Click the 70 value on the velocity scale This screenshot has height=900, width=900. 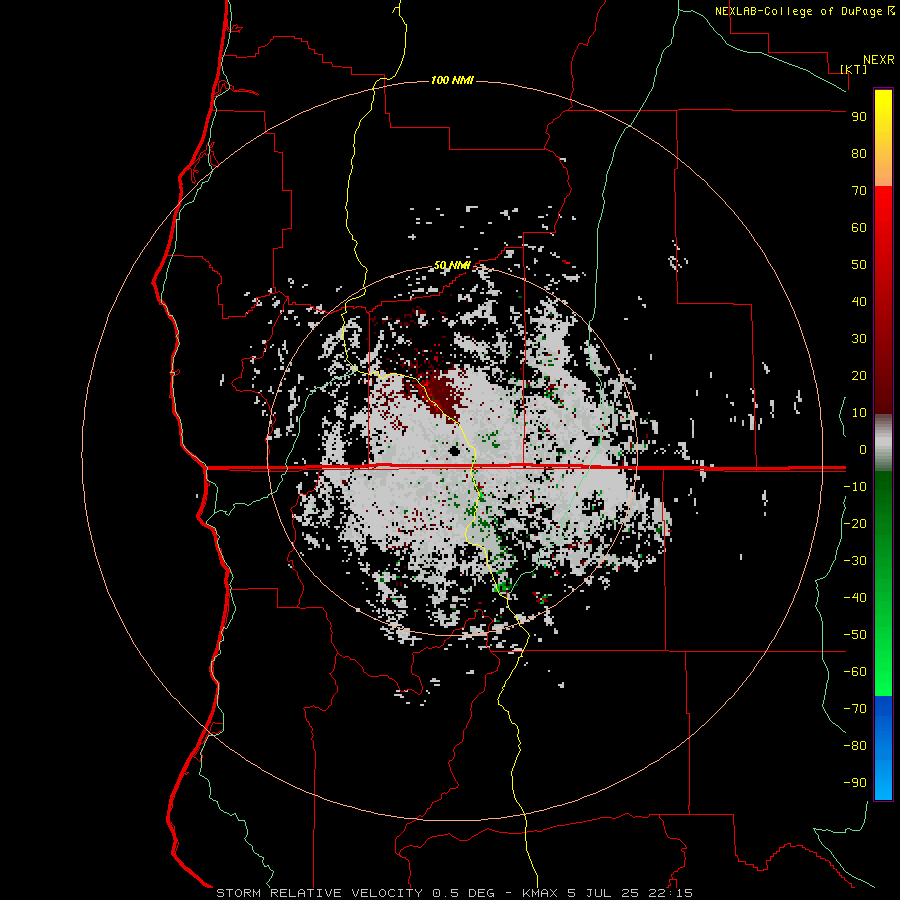(859, 191)
